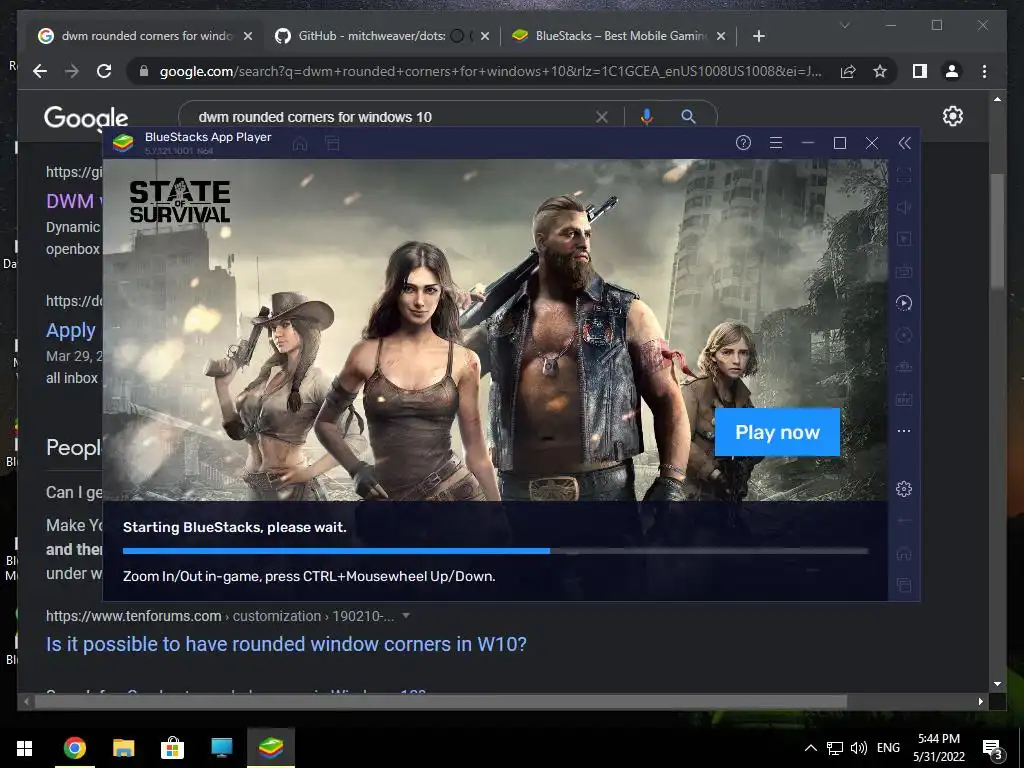Open Windows Start menu
The image size is (1024, 768).
pyautogui.click(x=24, y=748)
